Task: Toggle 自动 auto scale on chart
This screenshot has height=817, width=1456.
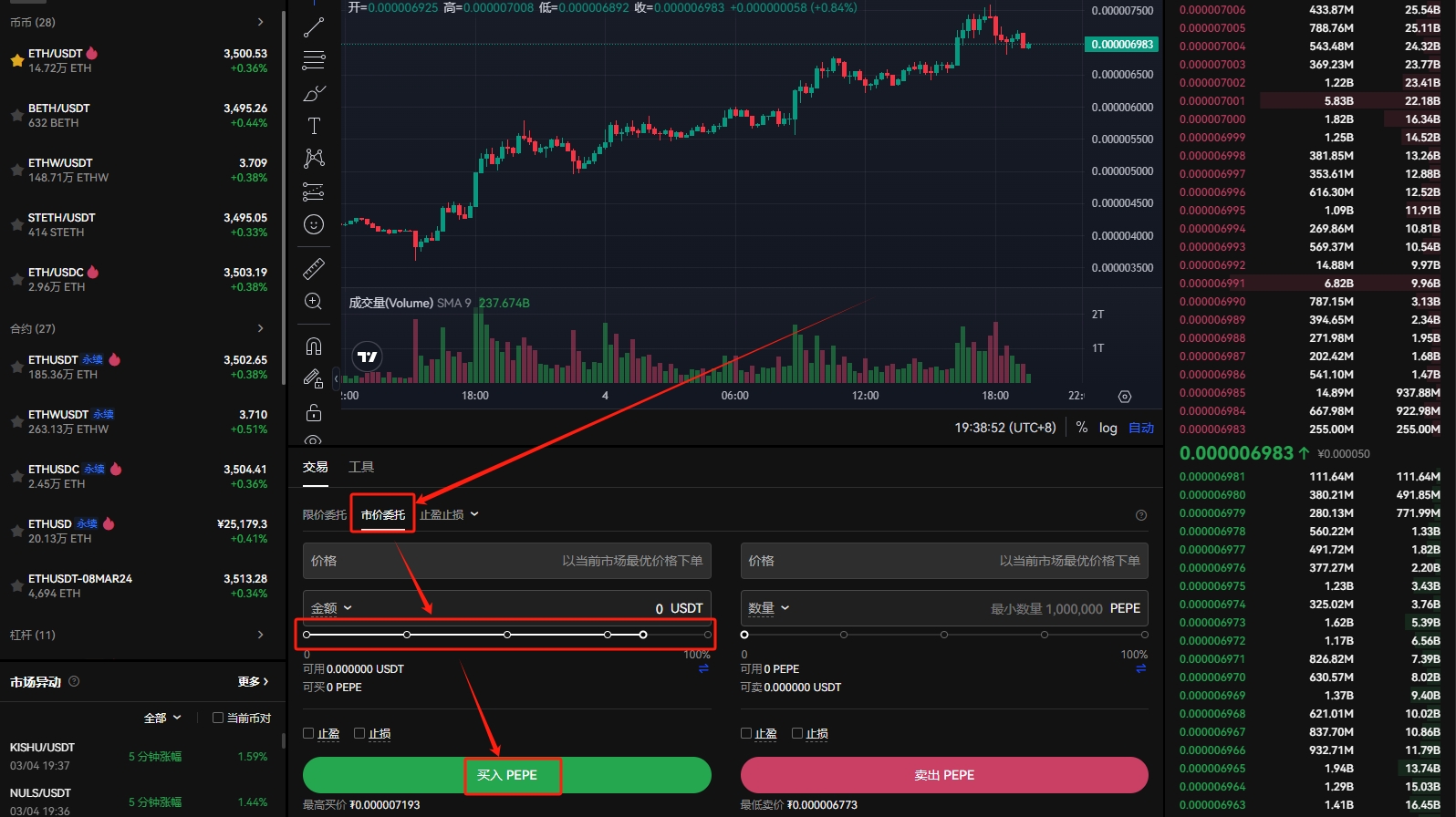Action: [1141, 428]
